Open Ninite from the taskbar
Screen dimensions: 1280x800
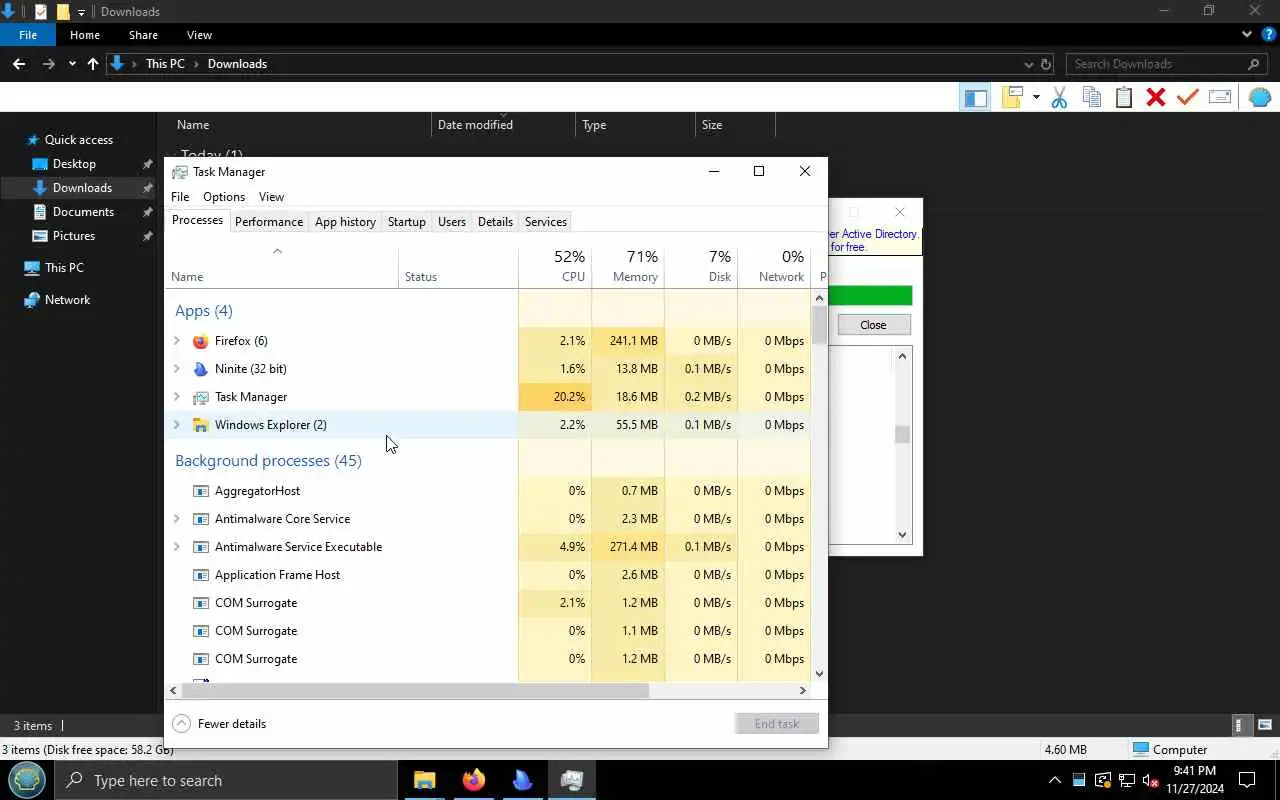click(522, 780)
